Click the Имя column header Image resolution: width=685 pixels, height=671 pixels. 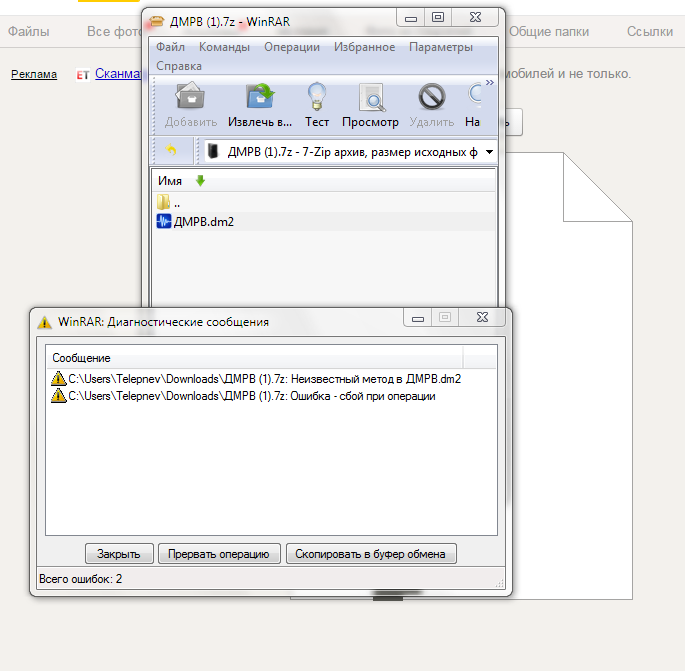(170, 181)
